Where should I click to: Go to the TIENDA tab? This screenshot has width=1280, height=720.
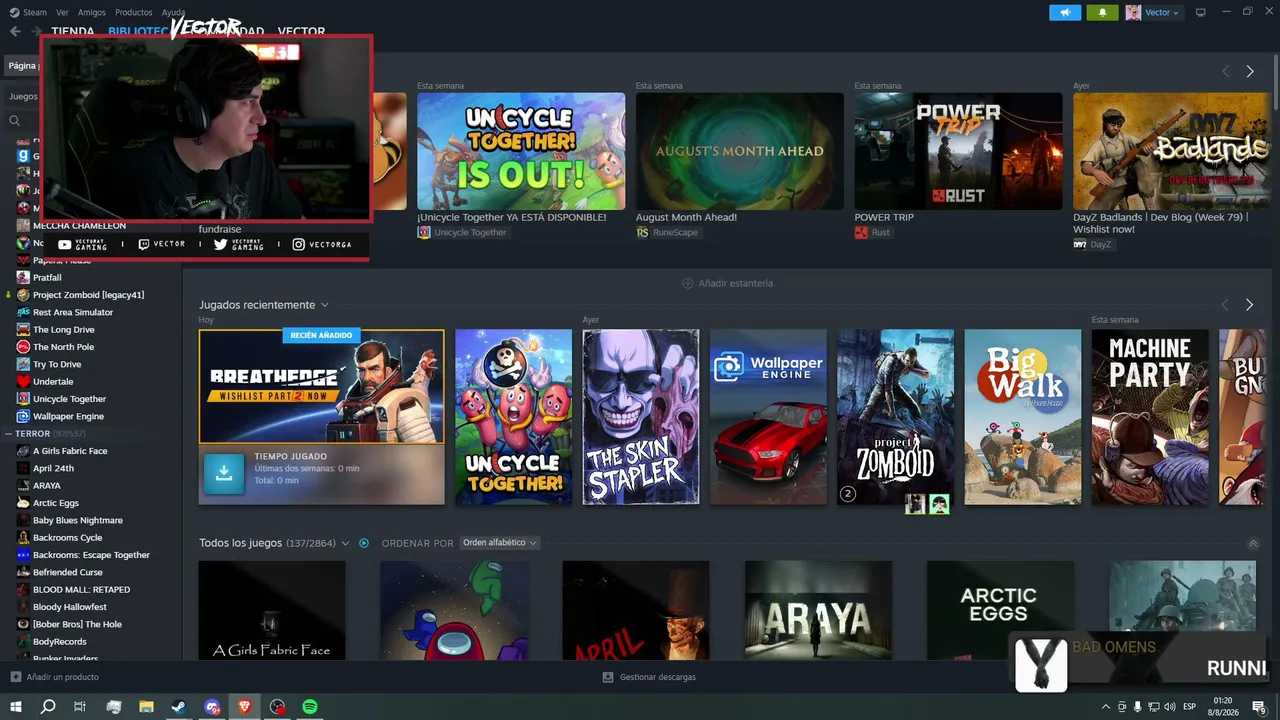pos(73,31)
